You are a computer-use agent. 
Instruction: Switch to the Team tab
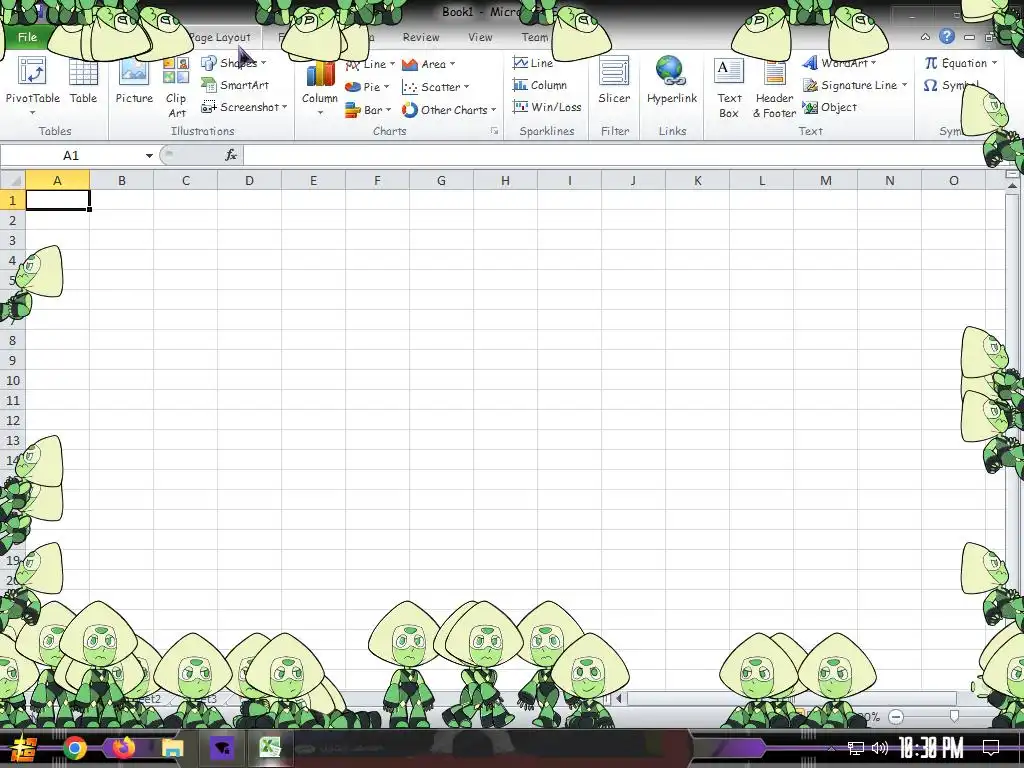click(x=535, y=37)
